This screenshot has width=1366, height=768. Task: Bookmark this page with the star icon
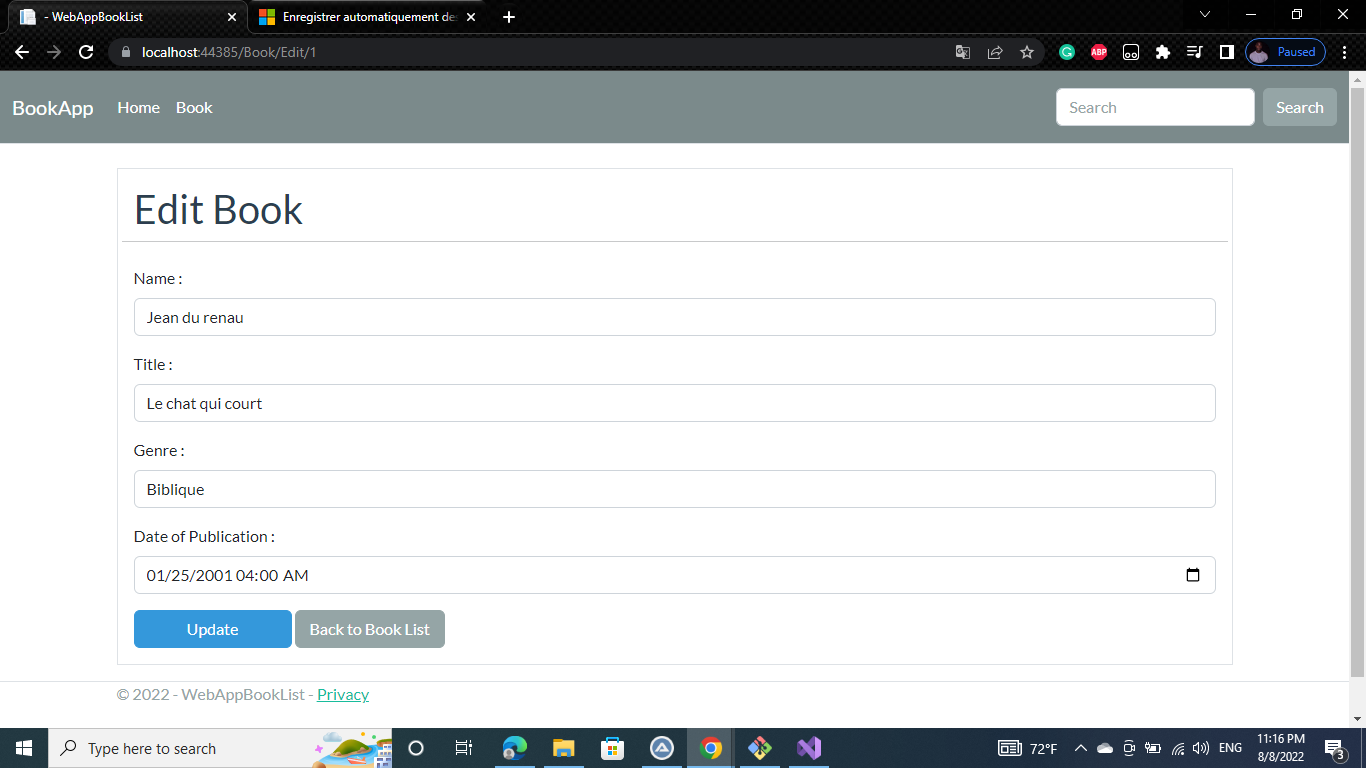[x=1027, y=52]
